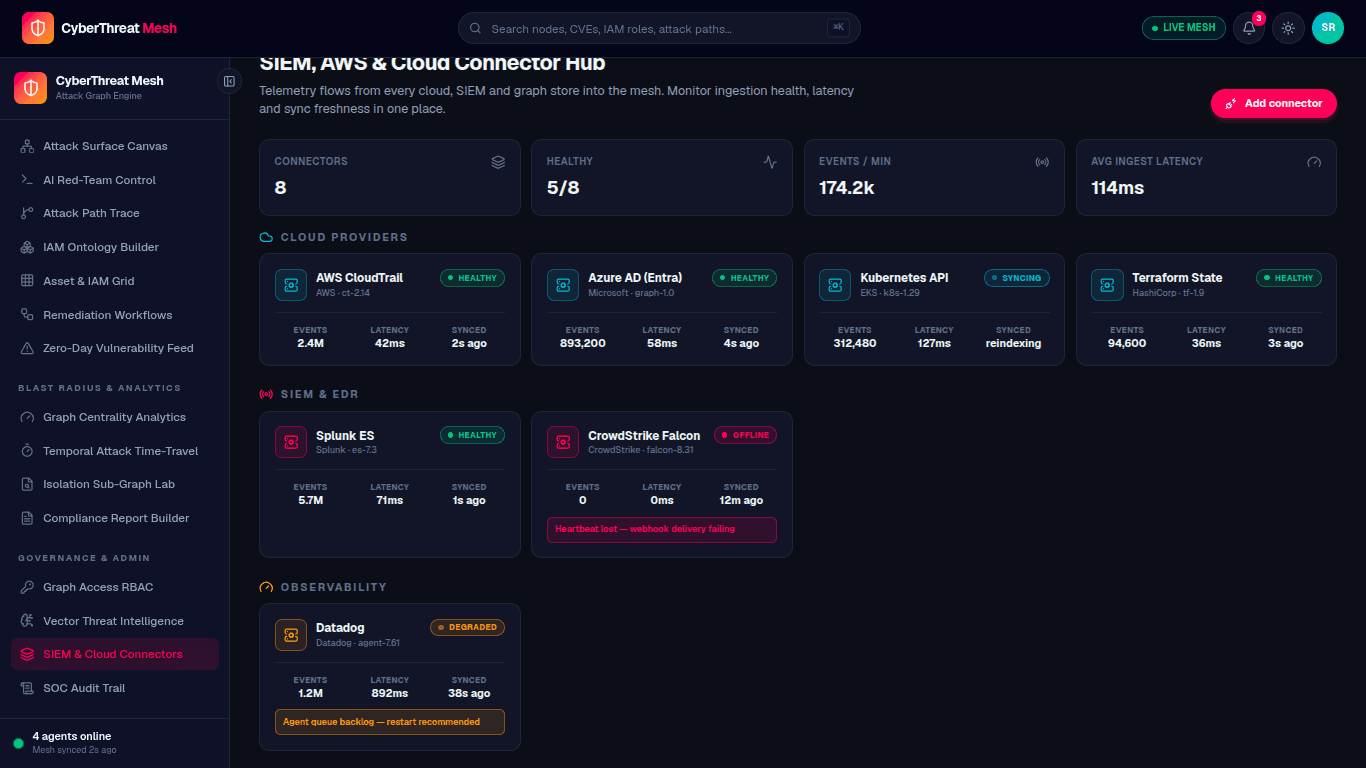1366x768 pixels.
Task: Click CrowdStrike Falcon OFFLINE badge
Action: tap(746, 435)
